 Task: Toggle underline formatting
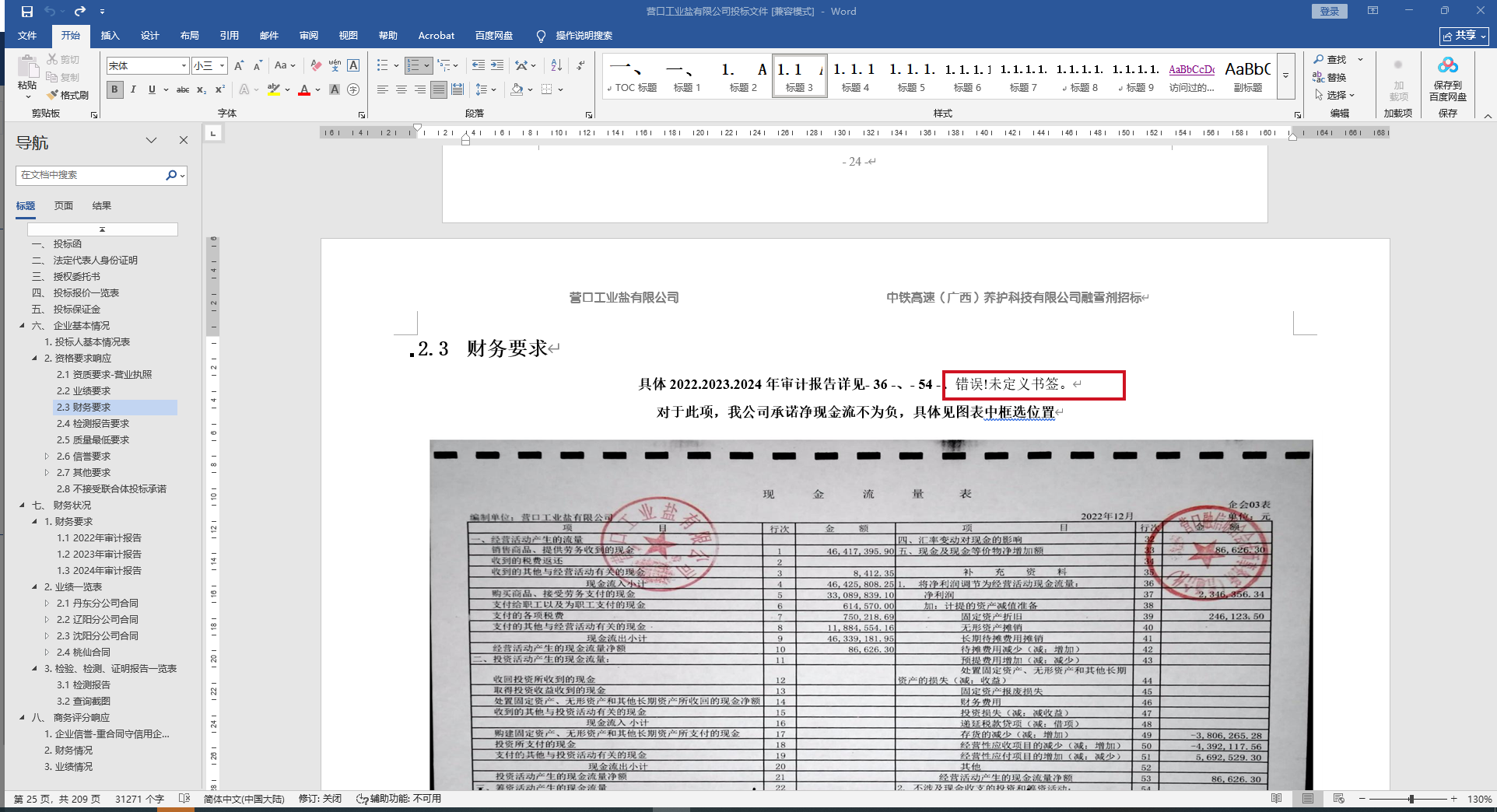click(152, 89)
